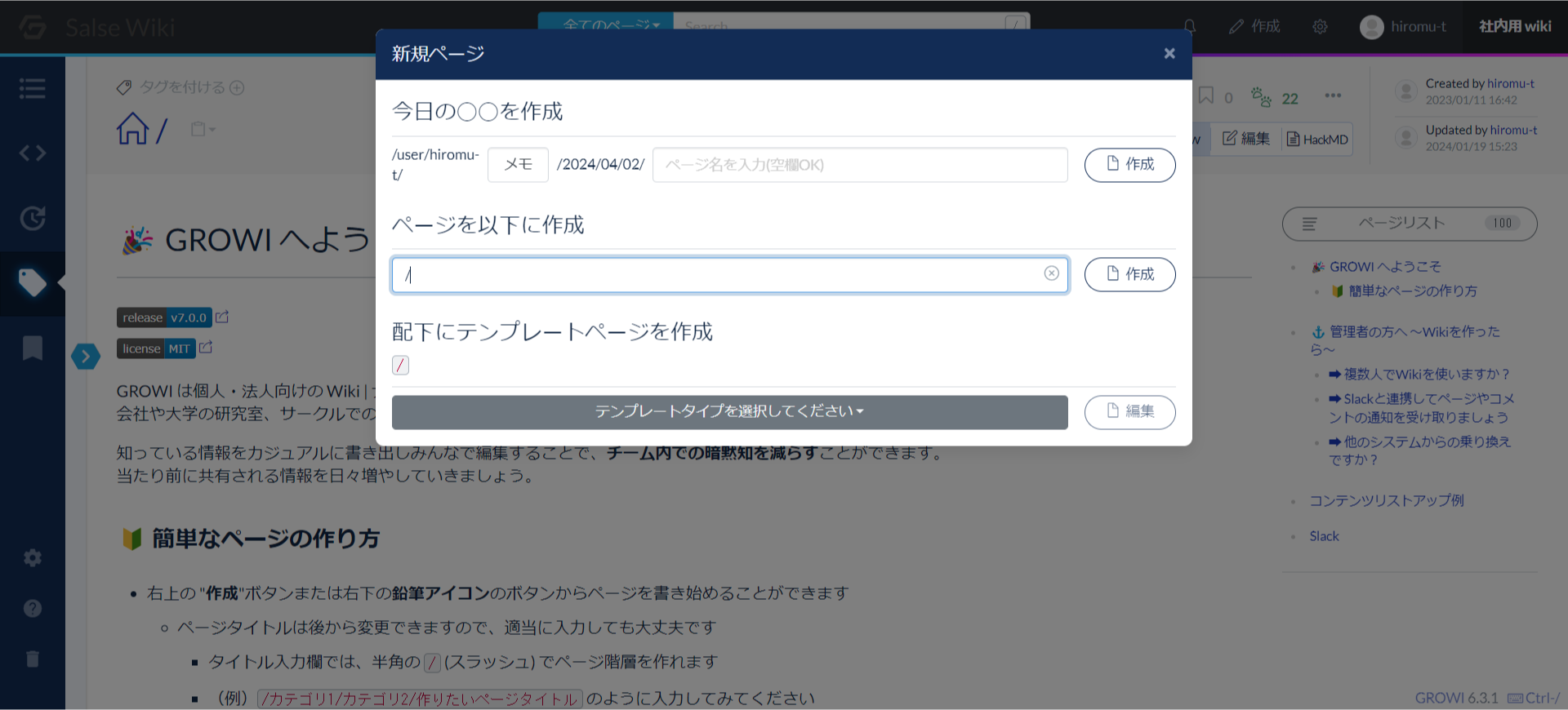
Task: Click the user avatar next to Created by
Action: coord(1405,91)
